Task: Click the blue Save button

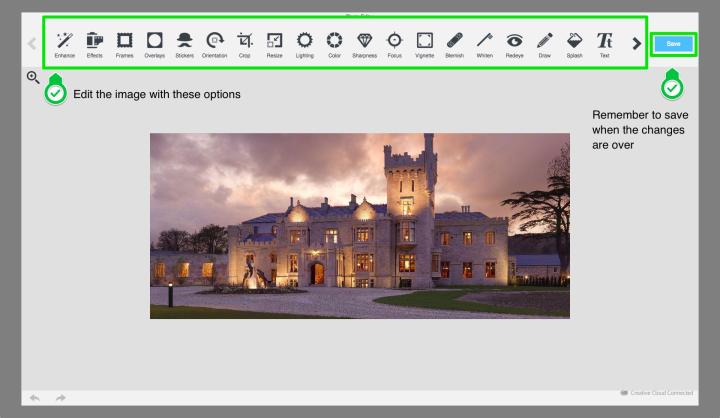Action: pos(673,44)
